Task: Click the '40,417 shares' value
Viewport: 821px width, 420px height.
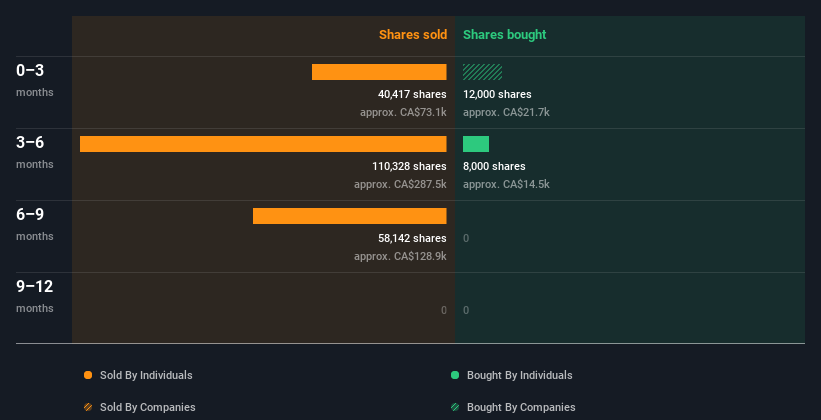Action: 412,94
